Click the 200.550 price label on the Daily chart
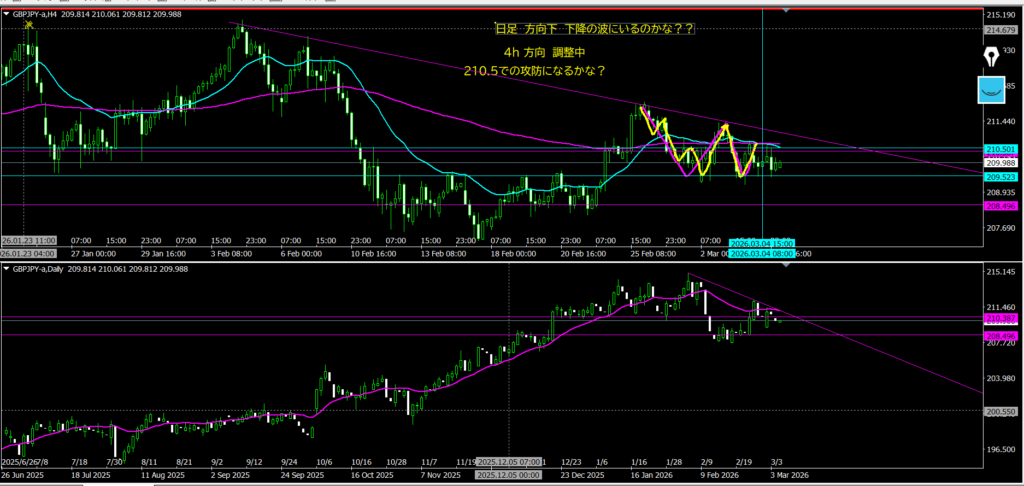The height and width of the screenshot is (486, 1024). [x=1001, y=411]
